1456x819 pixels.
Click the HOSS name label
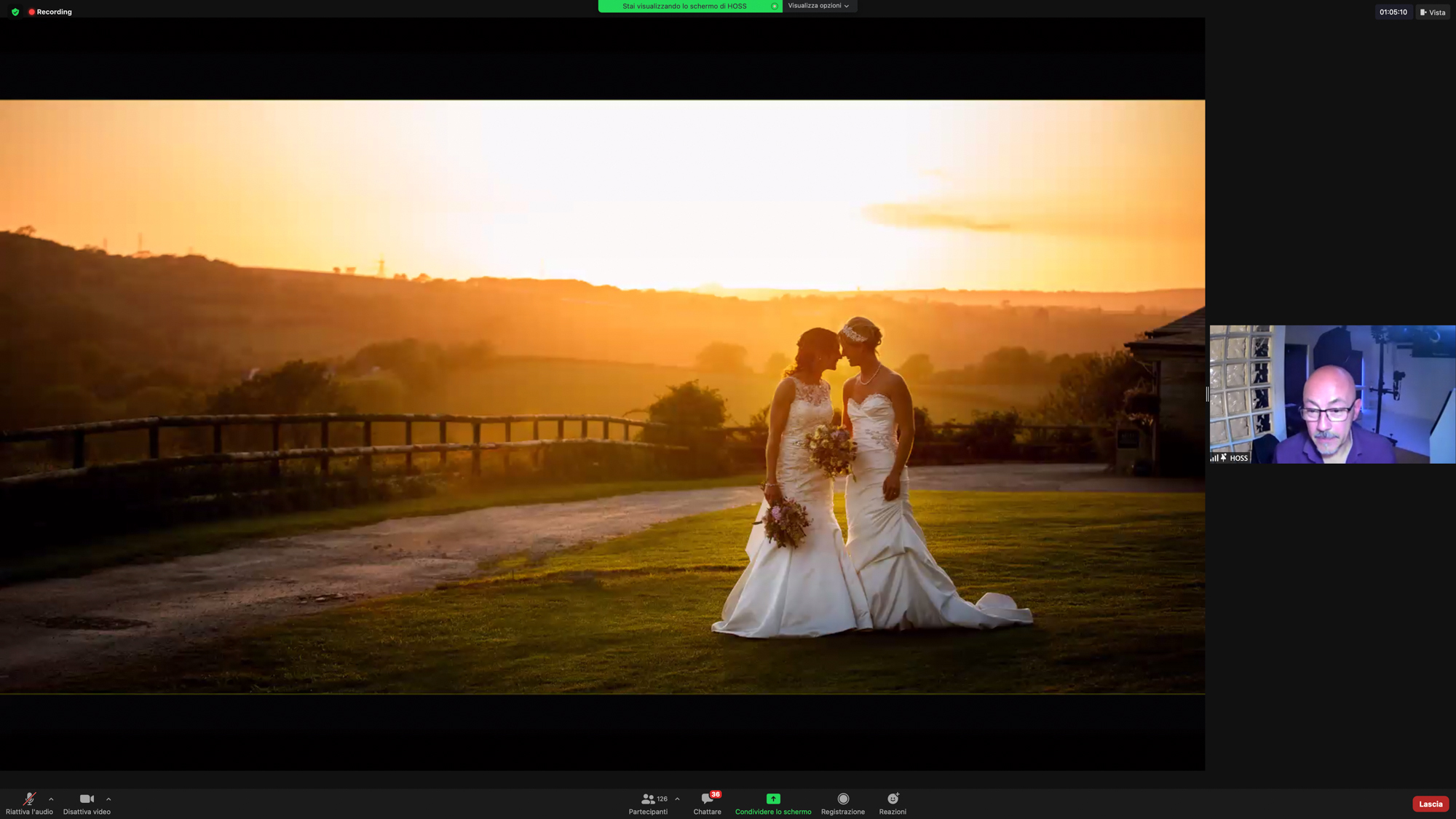[1238, 458]
